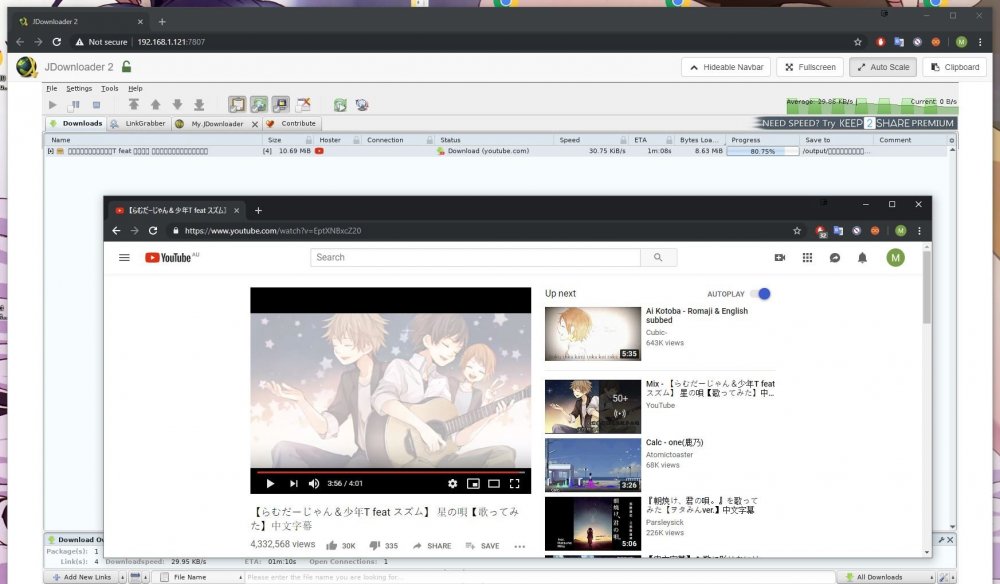Open YouTube messages icon
Viewport: 1000px width, 584px height.
(835, 258)
